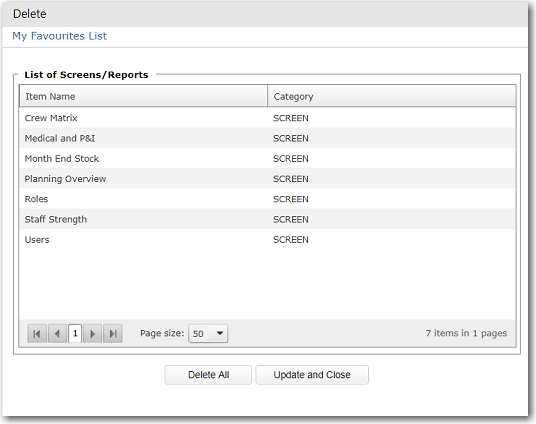This screenshot has width=536, height=424.
Task: Pick the Planning Overview row
Action: point(267,178)
